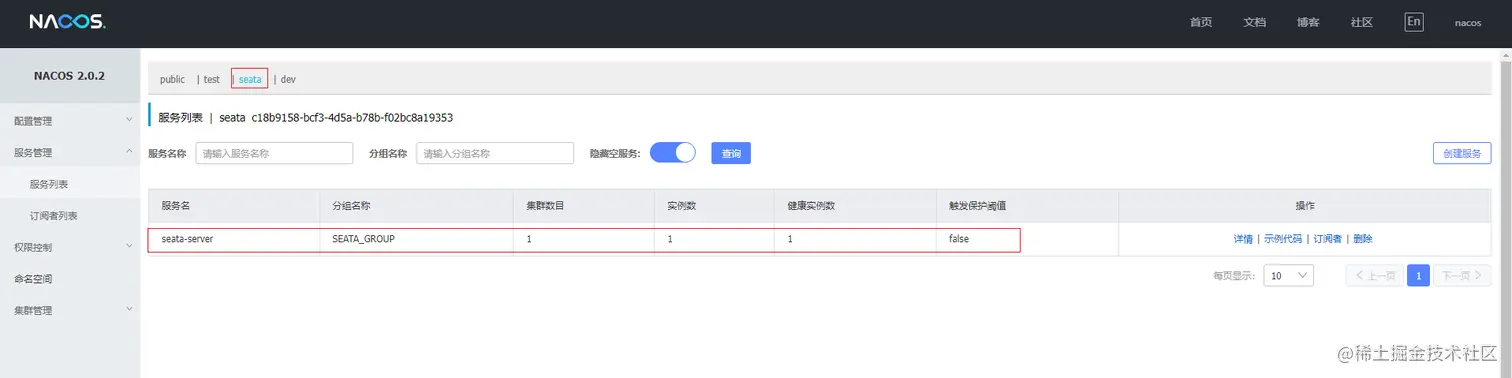Collapse 服务管理 sidebar menu
The image size is (1512, 378).
(70, 153)
